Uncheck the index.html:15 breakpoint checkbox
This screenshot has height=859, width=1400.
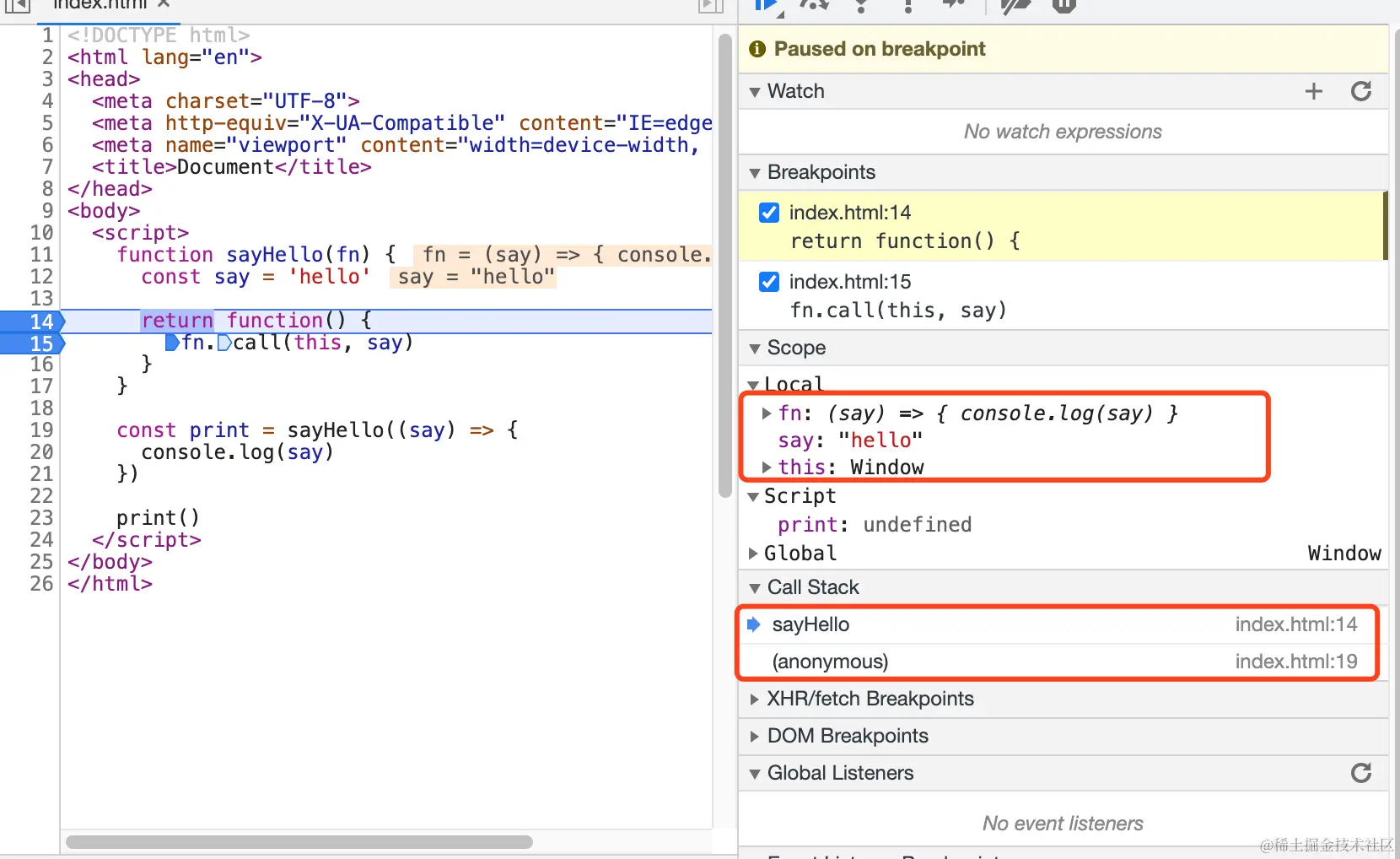769,282
